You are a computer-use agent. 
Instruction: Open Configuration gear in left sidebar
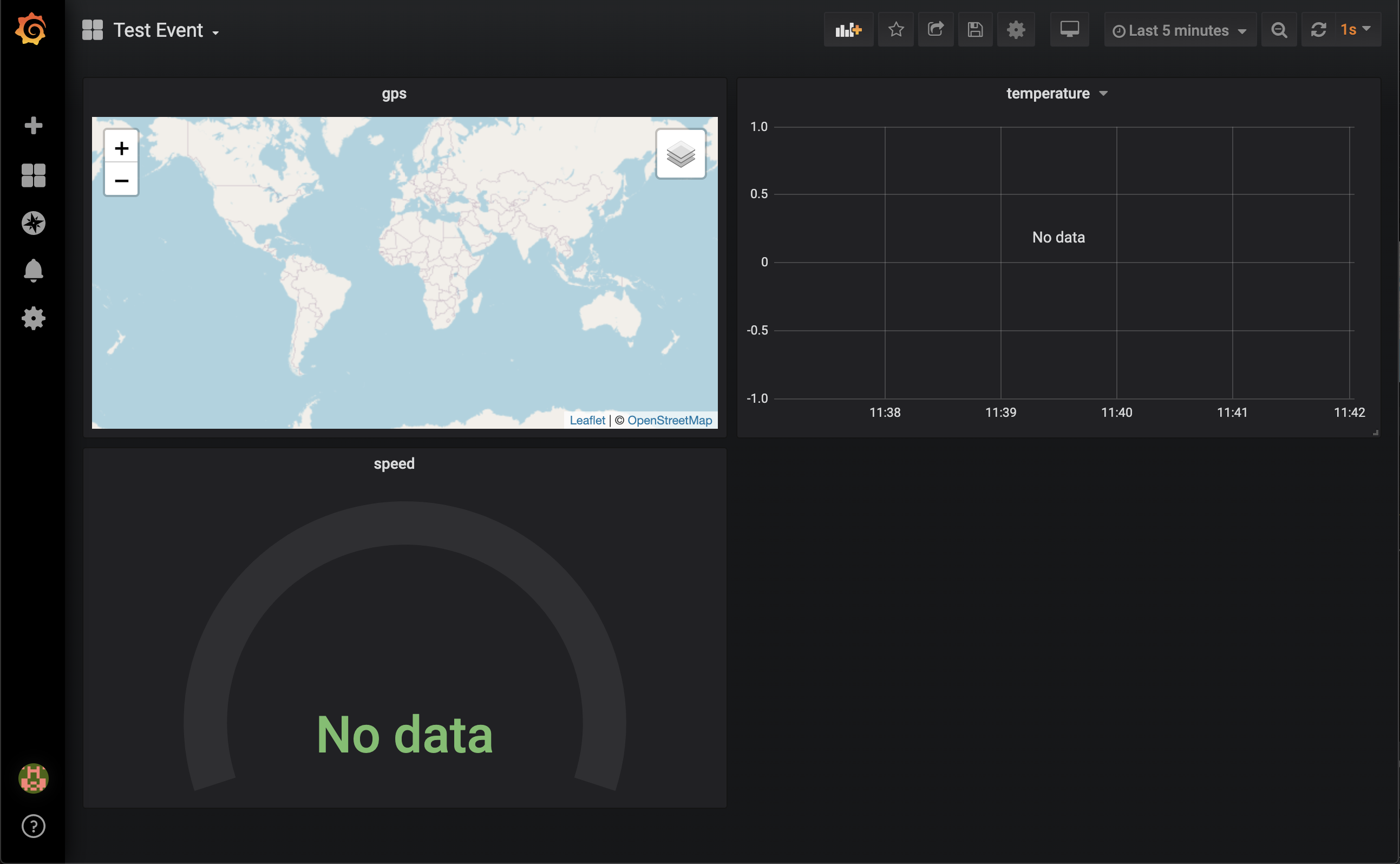[33, 318]
